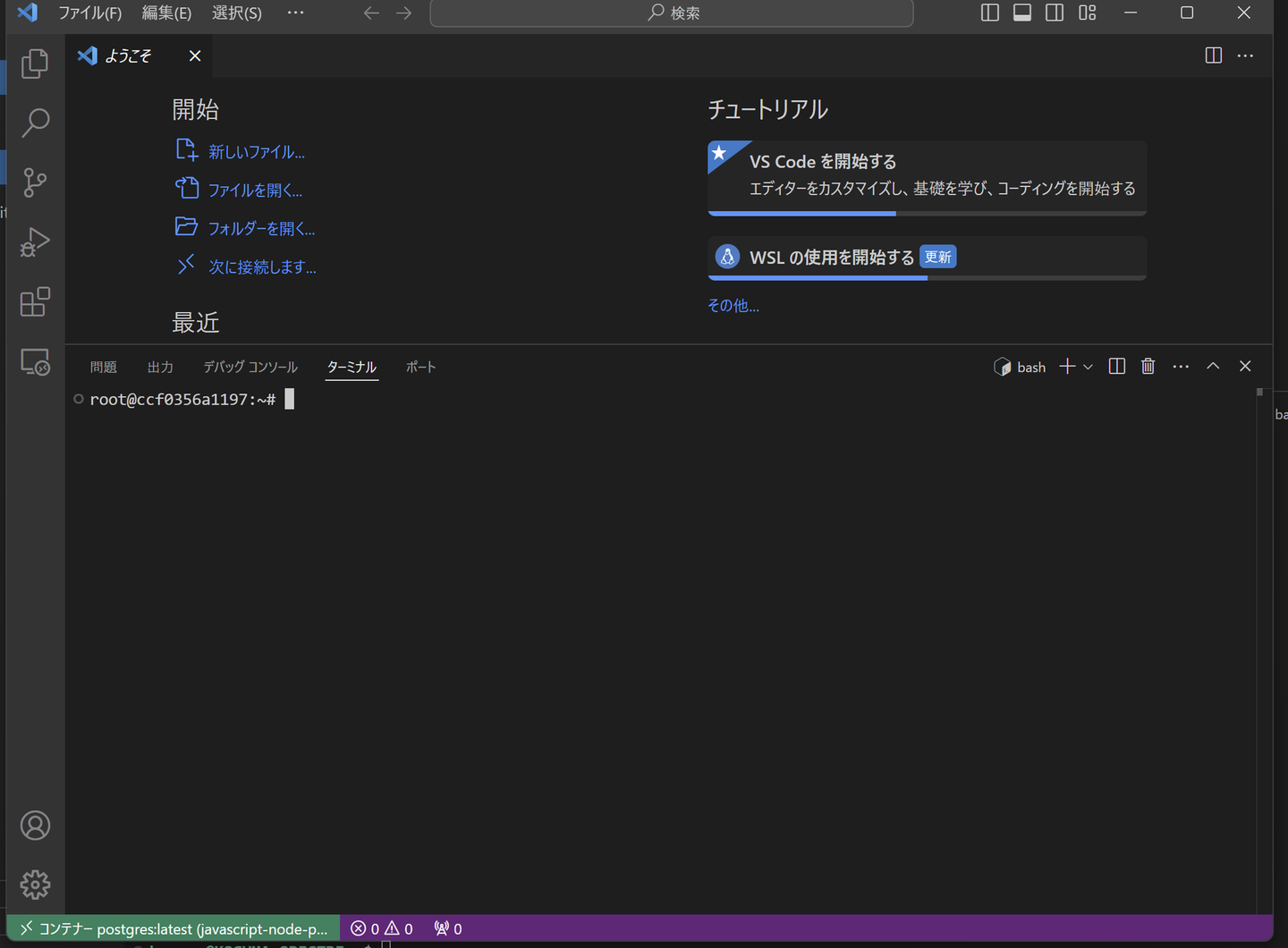The image size is (1288, 948).
Task: Create a new terminal with plus icon
Action: tap(1067, 367)
